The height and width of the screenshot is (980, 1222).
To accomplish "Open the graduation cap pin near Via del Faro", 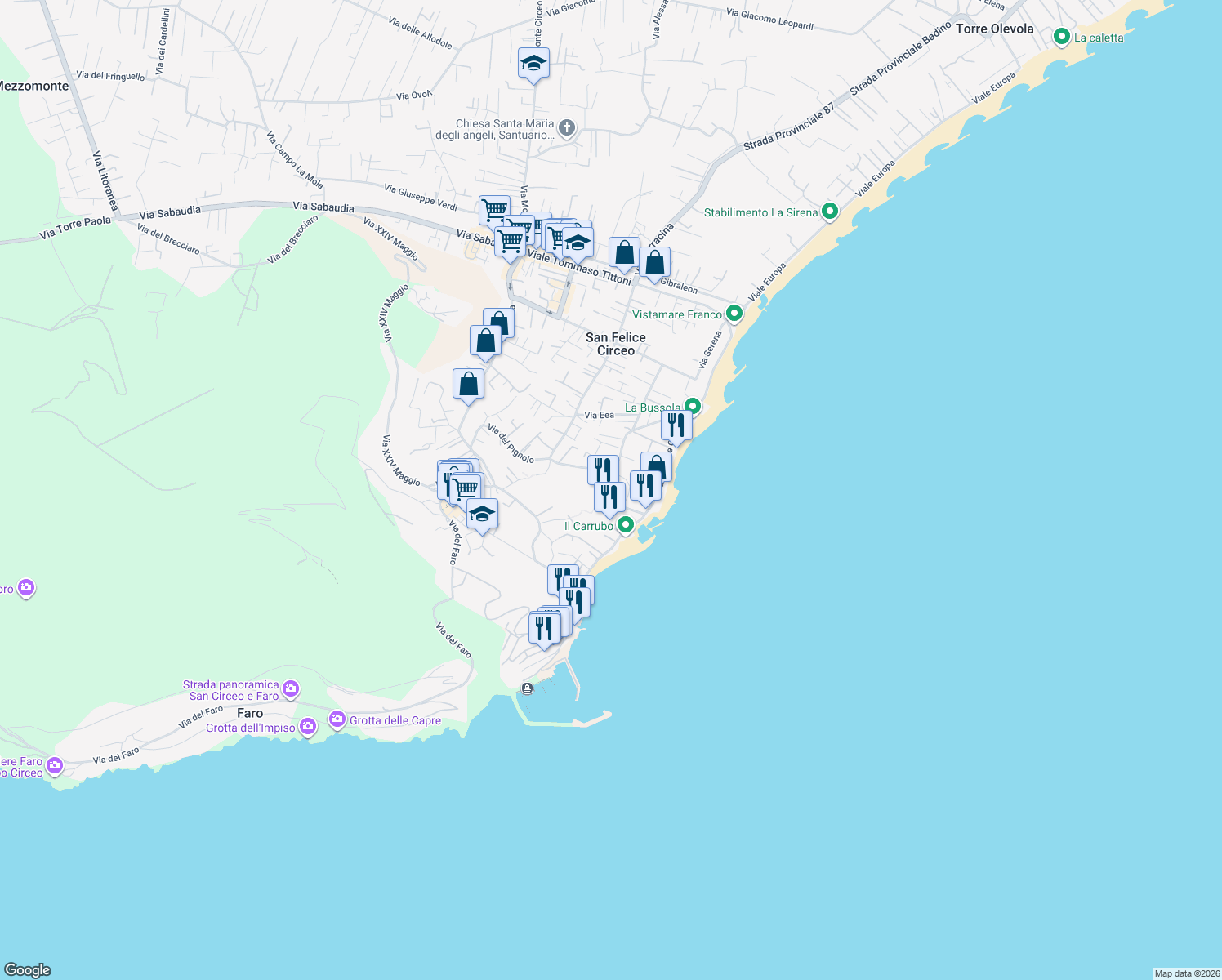I will 481,514.
